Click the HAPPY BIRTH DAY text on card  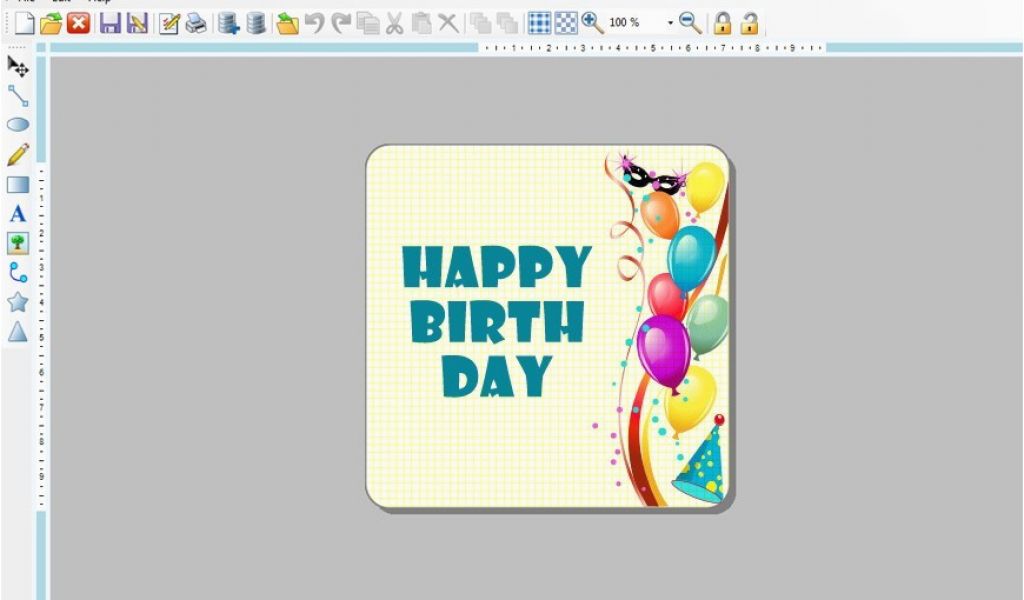[496, 321]
